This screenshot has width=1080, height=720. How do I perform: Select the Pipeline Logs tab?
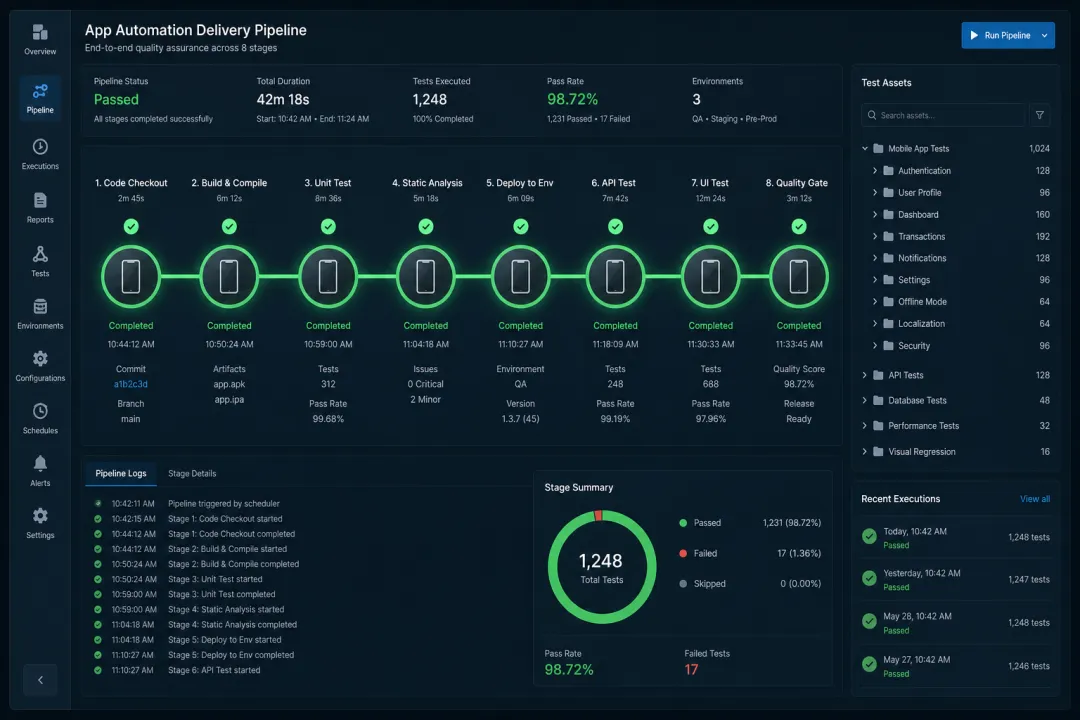click(x=121, y=473)
